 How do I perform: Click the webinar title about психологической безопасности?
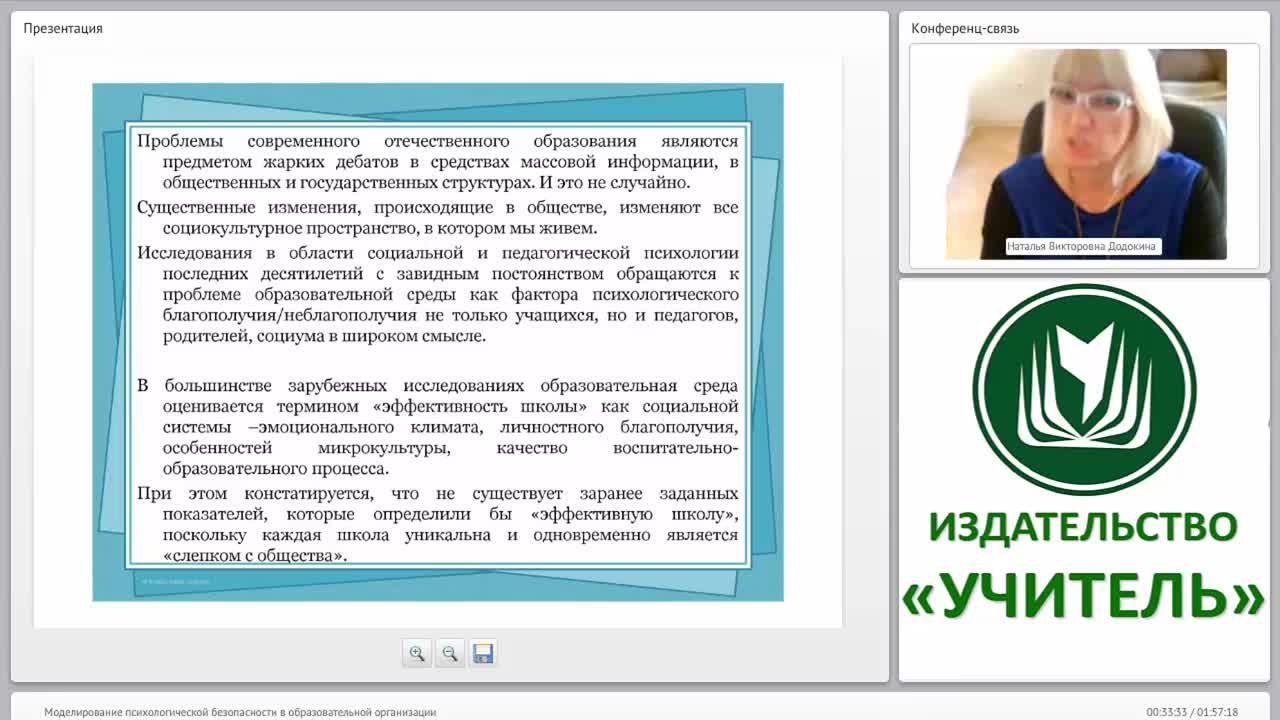pos(240,712)
